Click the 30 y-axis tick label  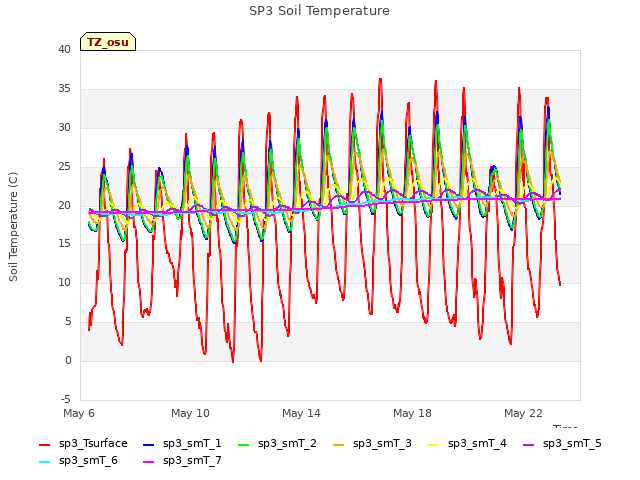[x=64, y=127]
